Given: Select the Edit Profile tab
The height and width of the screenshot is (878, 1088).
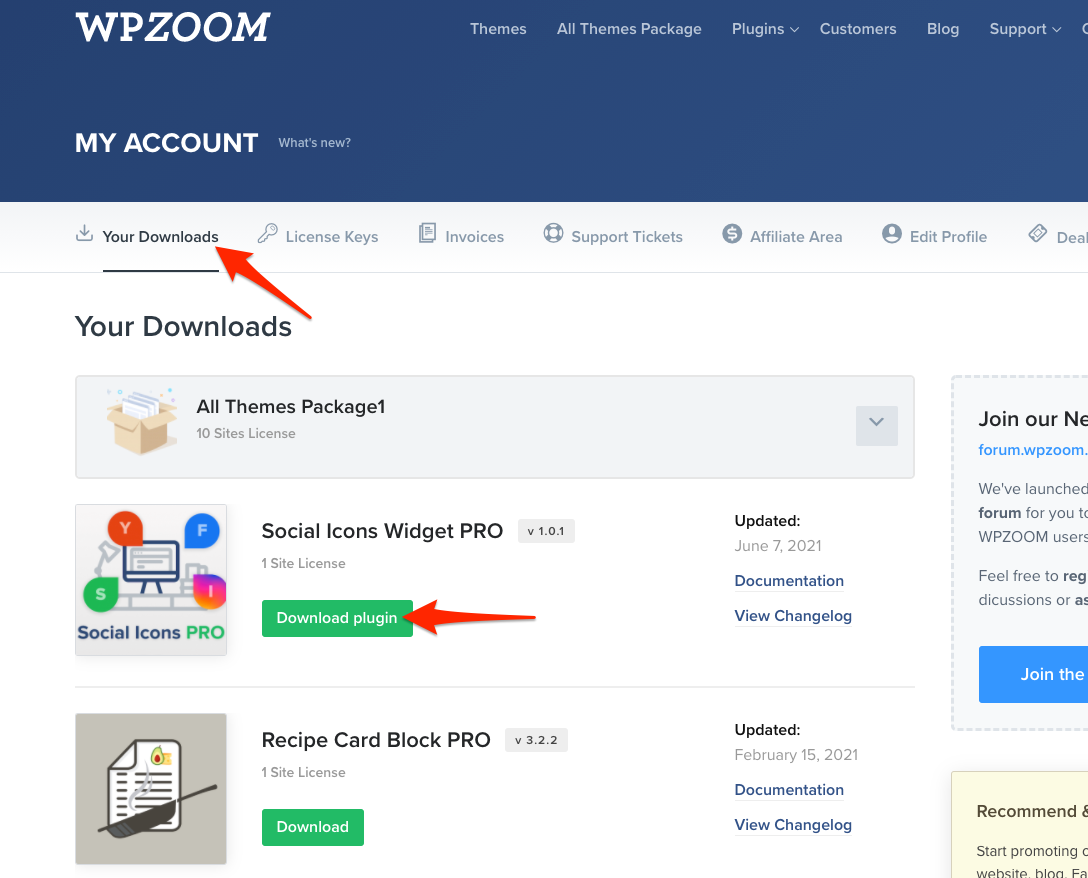Looking at the screenshot, I should click(948, 237).
